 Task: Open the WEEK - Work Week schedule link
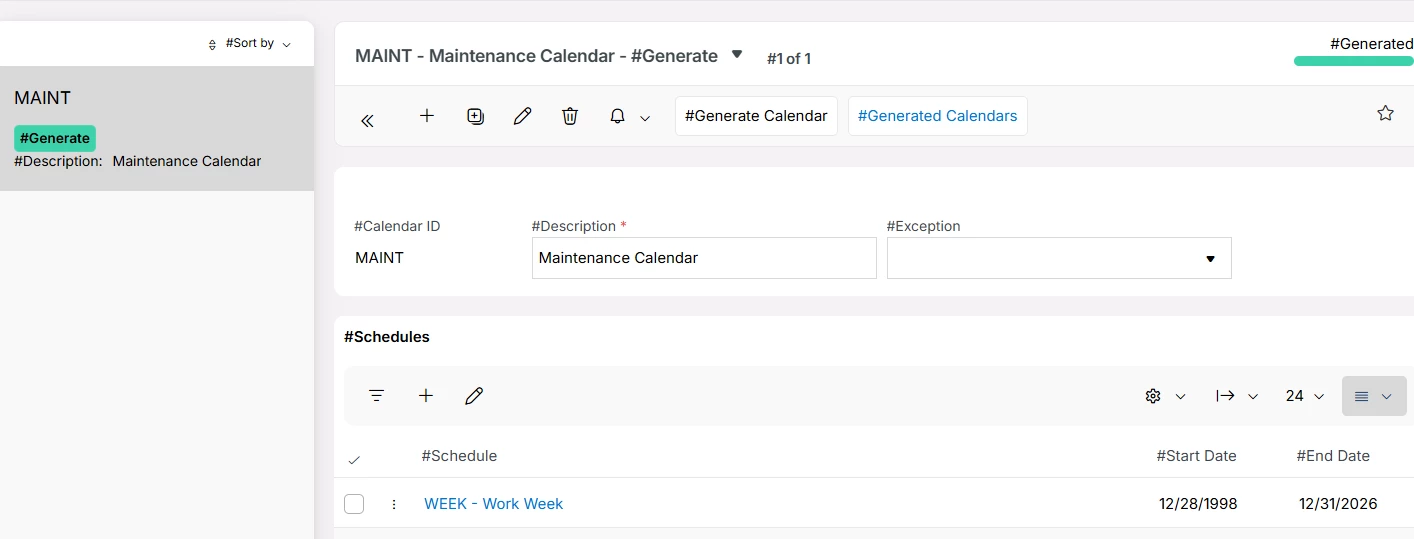pyautogui.click(x=494, y=504)
